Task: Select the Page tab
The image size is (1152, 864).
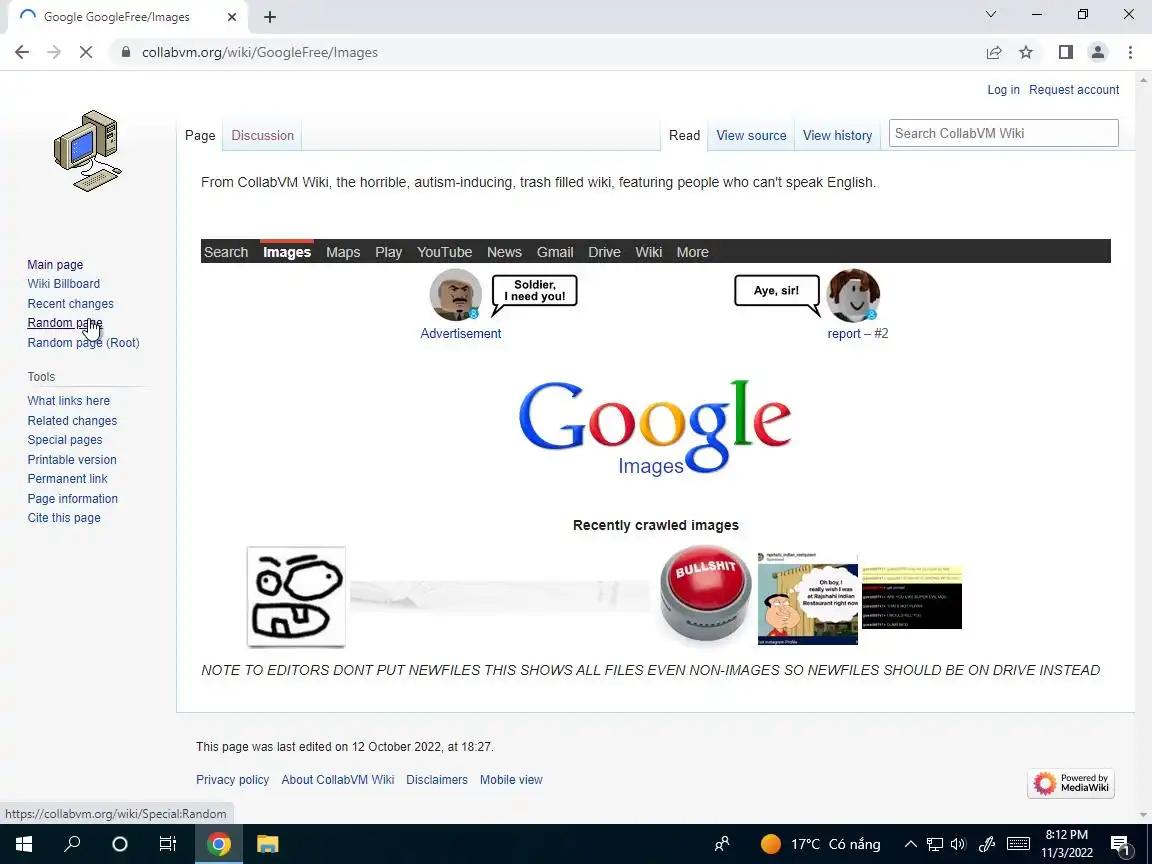Action: pos(200,135)
